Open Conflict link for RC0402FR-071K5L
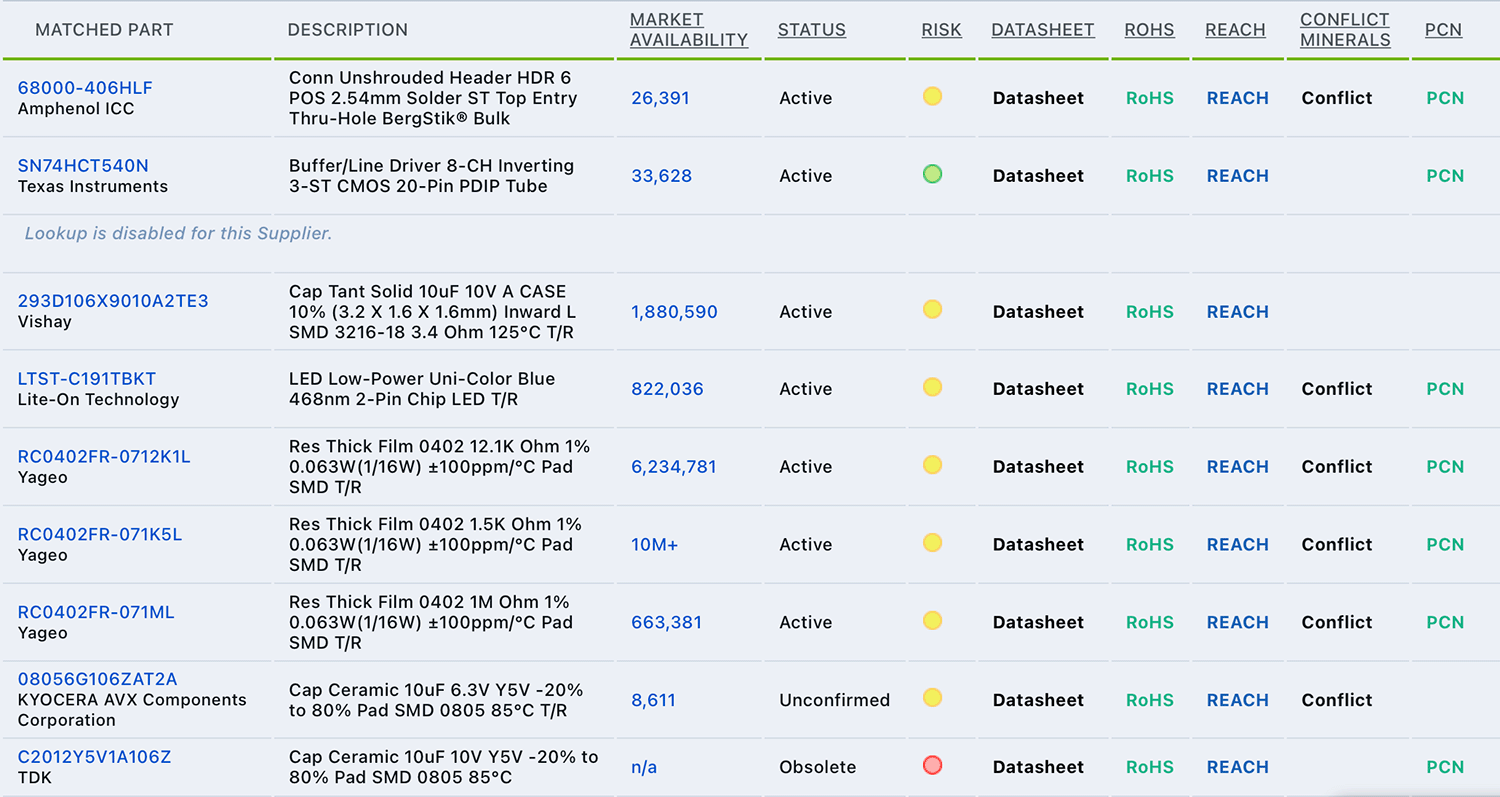 click(x=1337, y=545)
